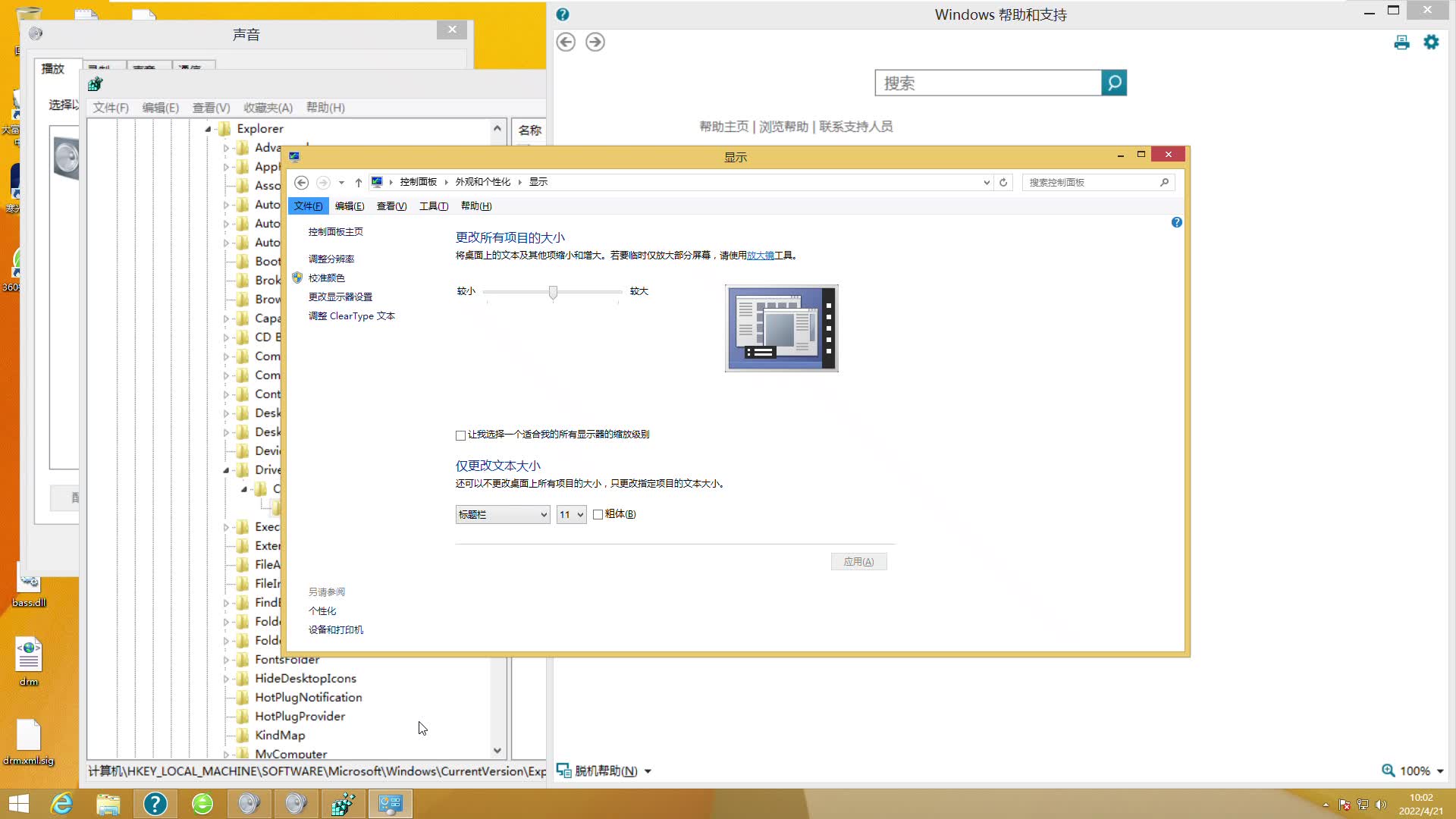Viewport: 1456px width, 819px height.
Task: Switch to the Playback tab in Sound
Action: tap(53, 68)
